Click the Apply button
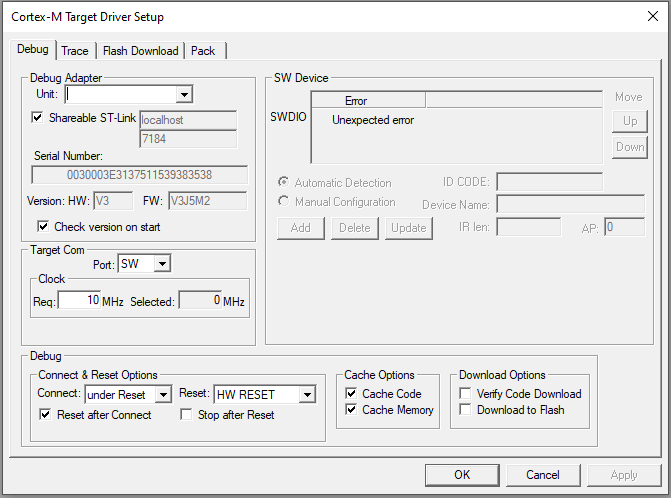This screenshot has width=671, height=498. click(x=624, y=475)
